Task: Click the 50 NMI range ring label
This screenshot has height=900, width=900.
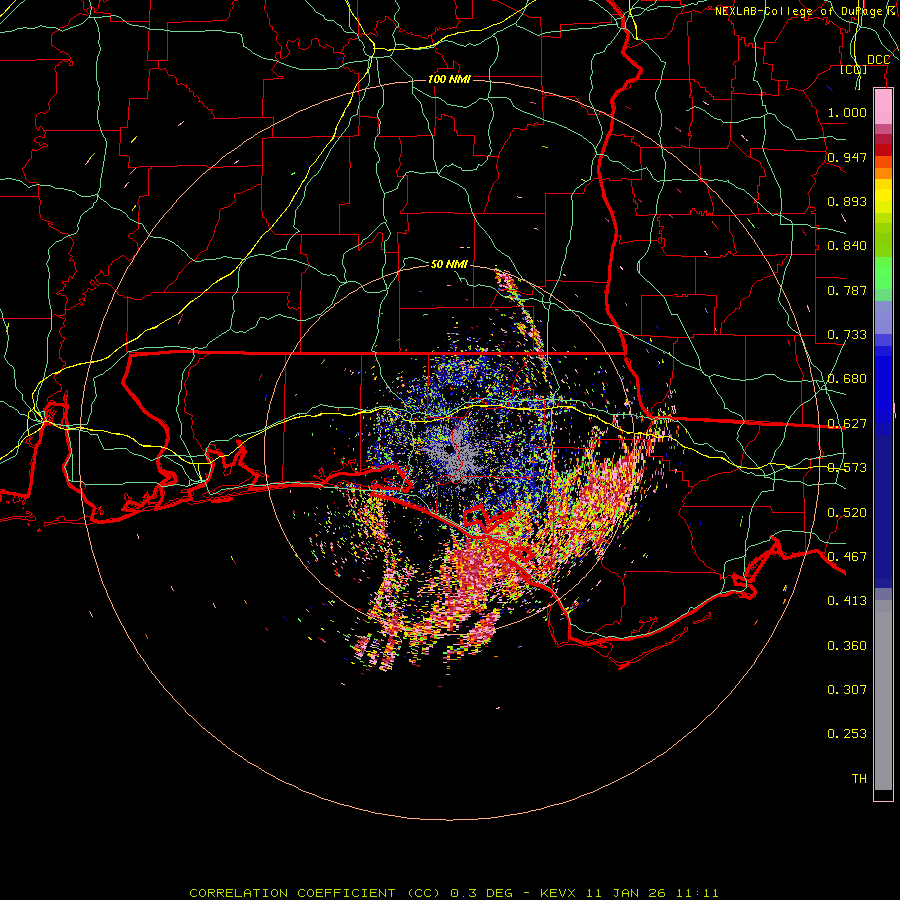Action: [x=449, y=264]
